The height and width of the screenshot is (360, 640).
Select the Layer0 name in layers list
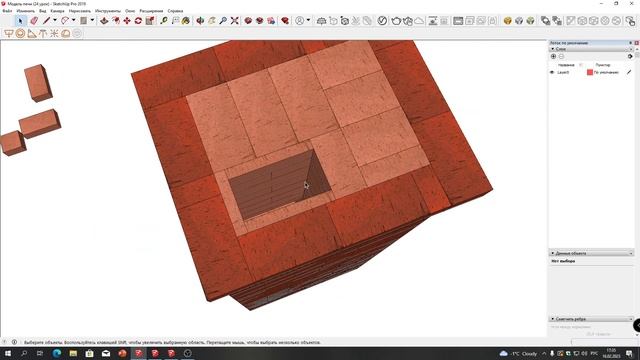[x=563, y=72]
